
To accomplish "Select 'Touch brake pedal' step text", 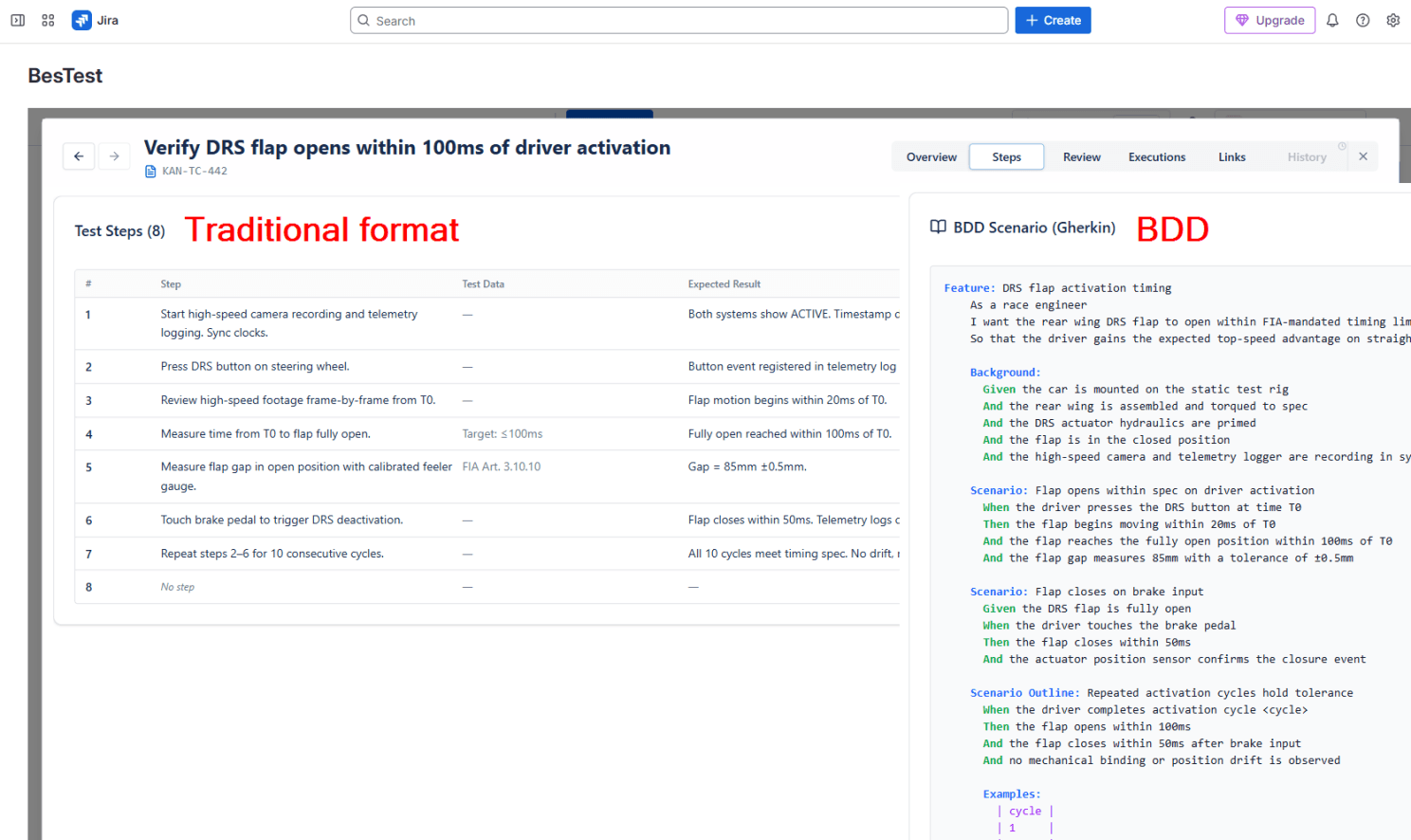I will tap(282, 520).
